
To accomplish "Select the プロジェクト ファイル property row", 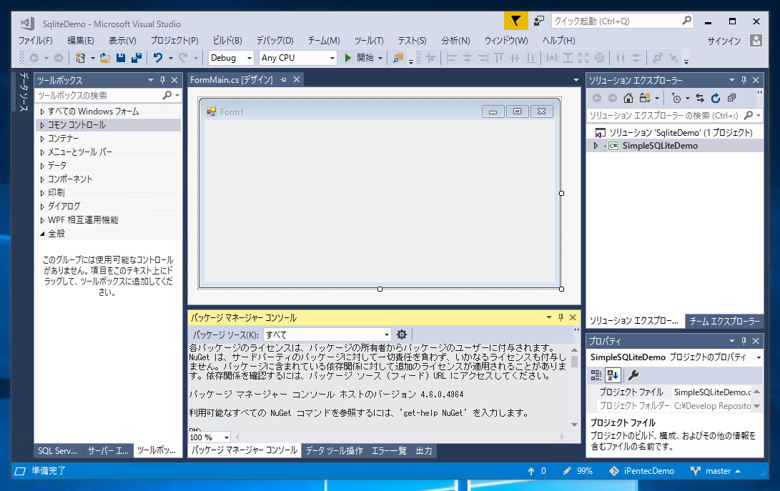I will [x=675, y=392].
